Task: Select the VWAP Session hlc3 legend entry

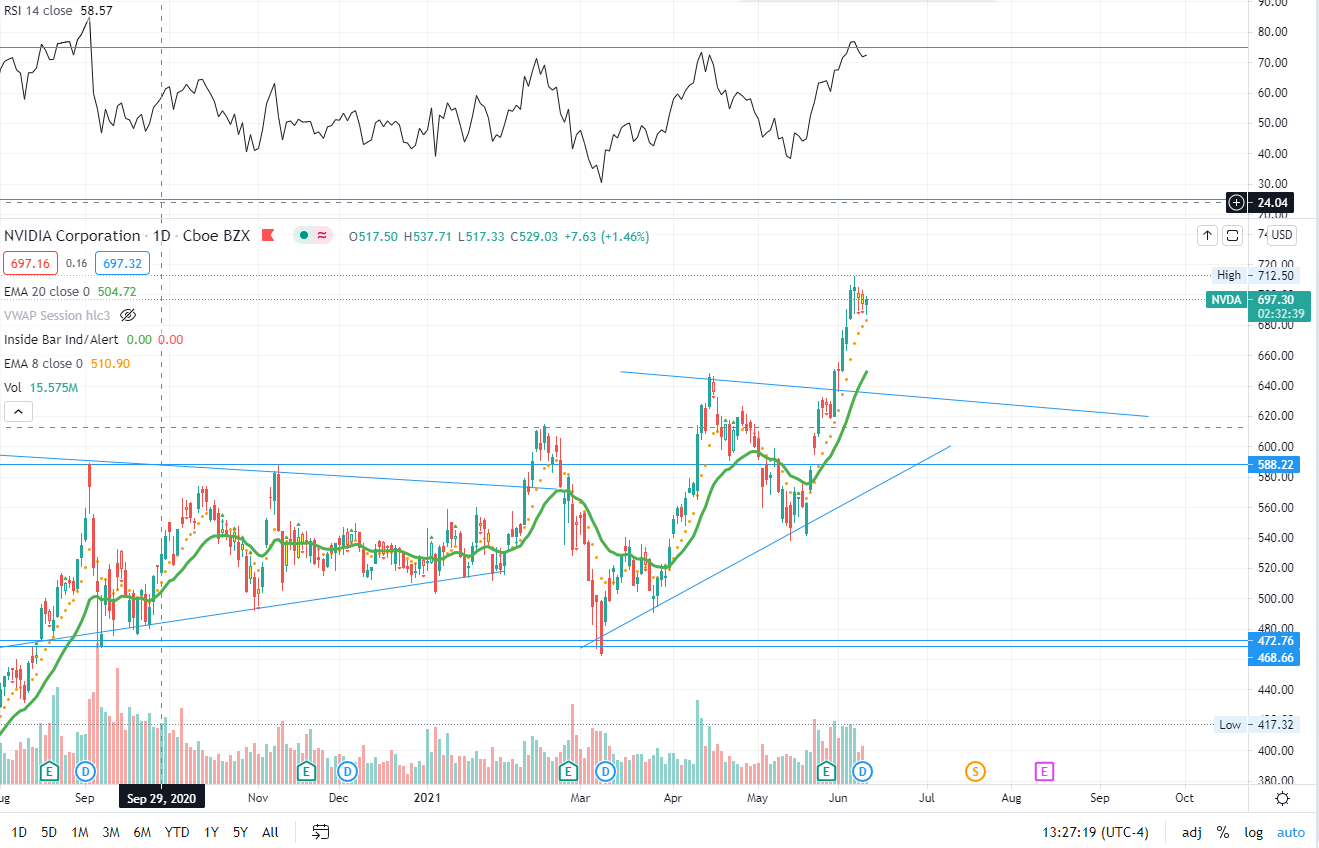Action: 58,315
